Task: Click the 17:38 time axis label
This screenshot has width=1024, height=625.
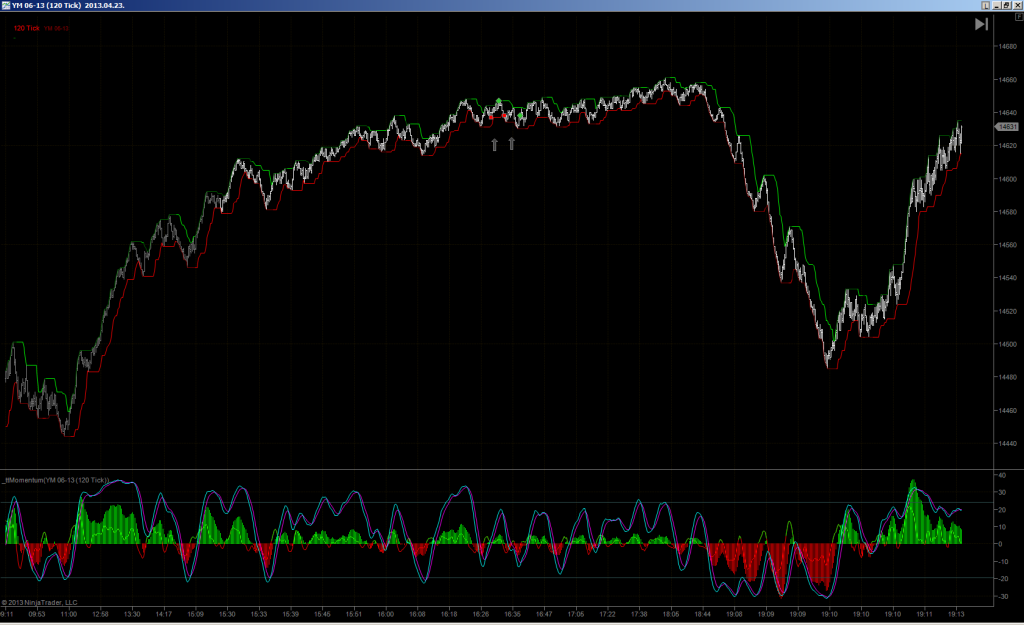Action: 639,614
